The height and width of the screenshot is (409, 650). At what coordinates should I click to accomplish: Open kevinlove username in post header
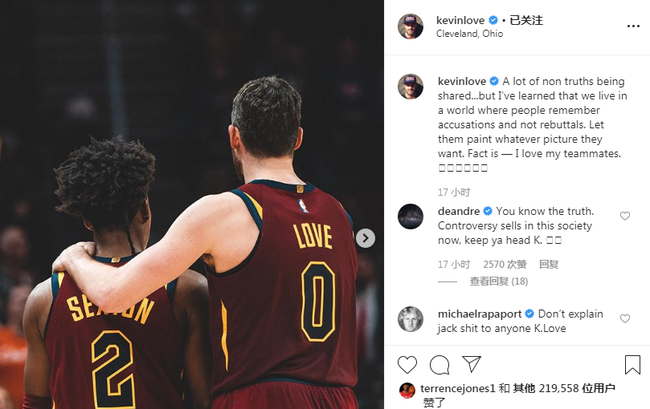(460, 20)
